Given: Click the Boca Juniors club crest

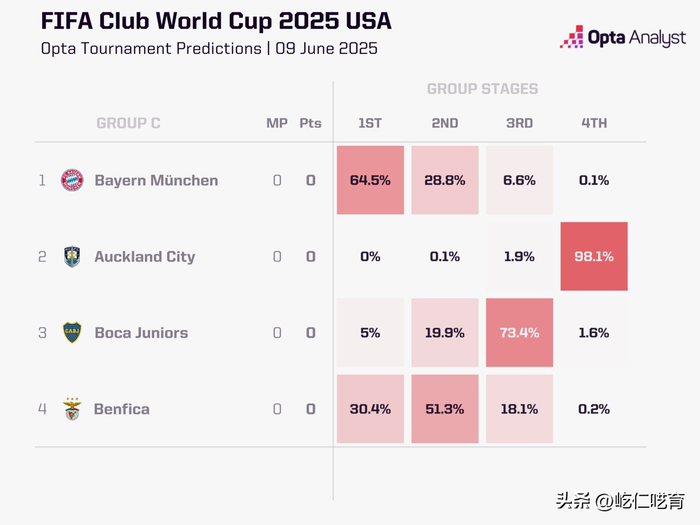Looking at the screenshot, I should click(72, 333).
